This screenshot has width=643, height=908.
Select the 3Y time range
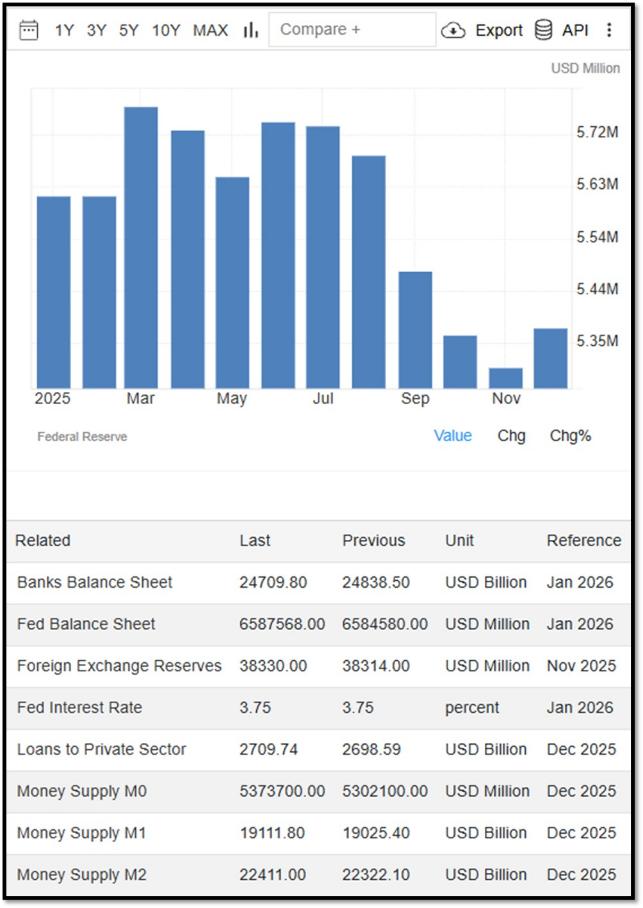(x=97, y=30)
